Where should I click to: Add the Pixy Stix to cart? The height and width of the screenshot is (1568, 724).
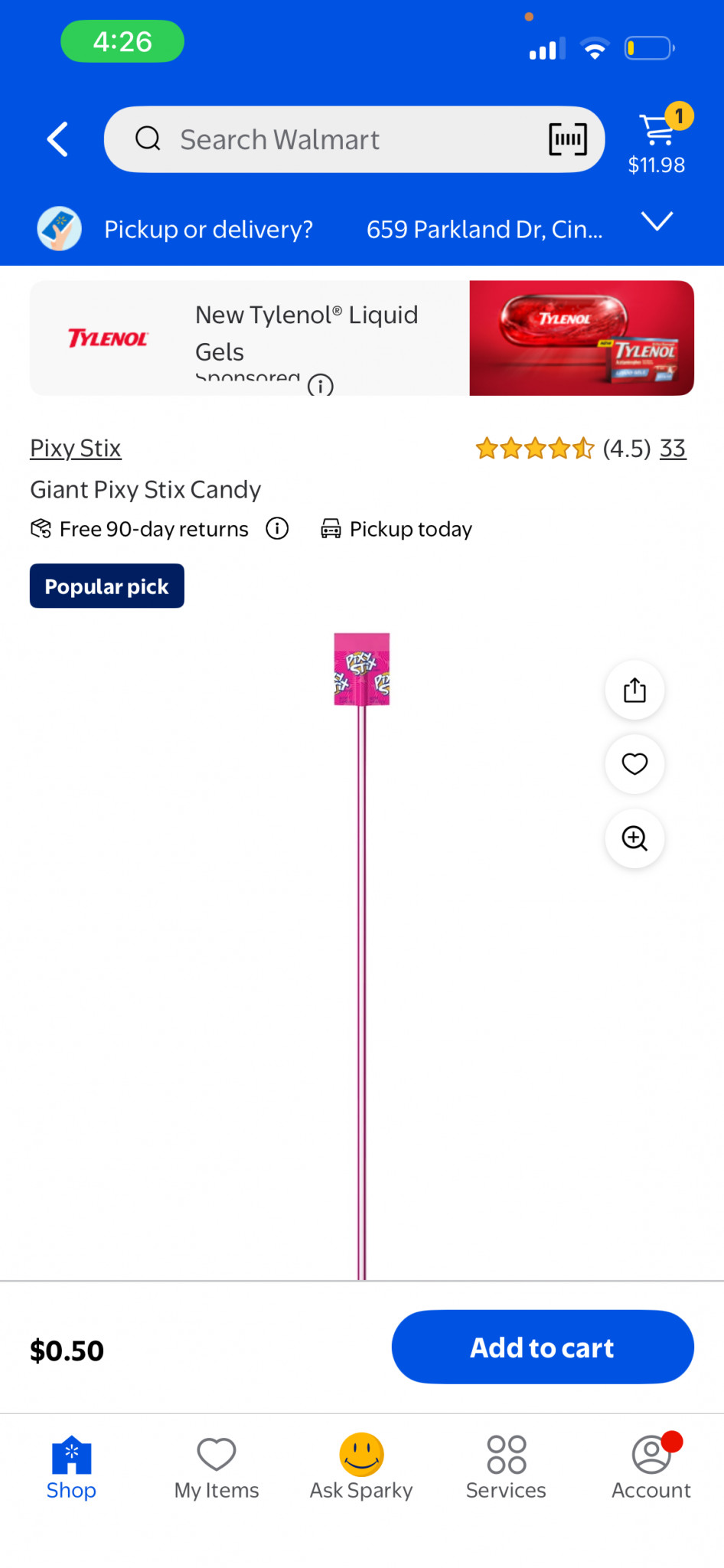click(x=543, y=1347)
